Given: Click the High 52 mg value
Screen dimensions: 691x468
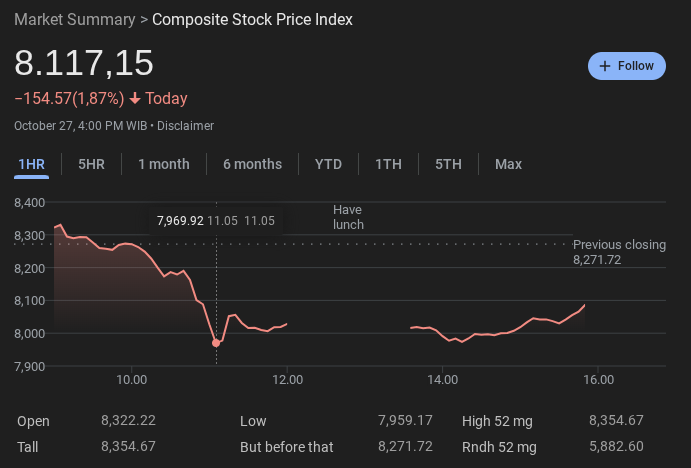Looking at the screenshot, I should coord(616,420).
